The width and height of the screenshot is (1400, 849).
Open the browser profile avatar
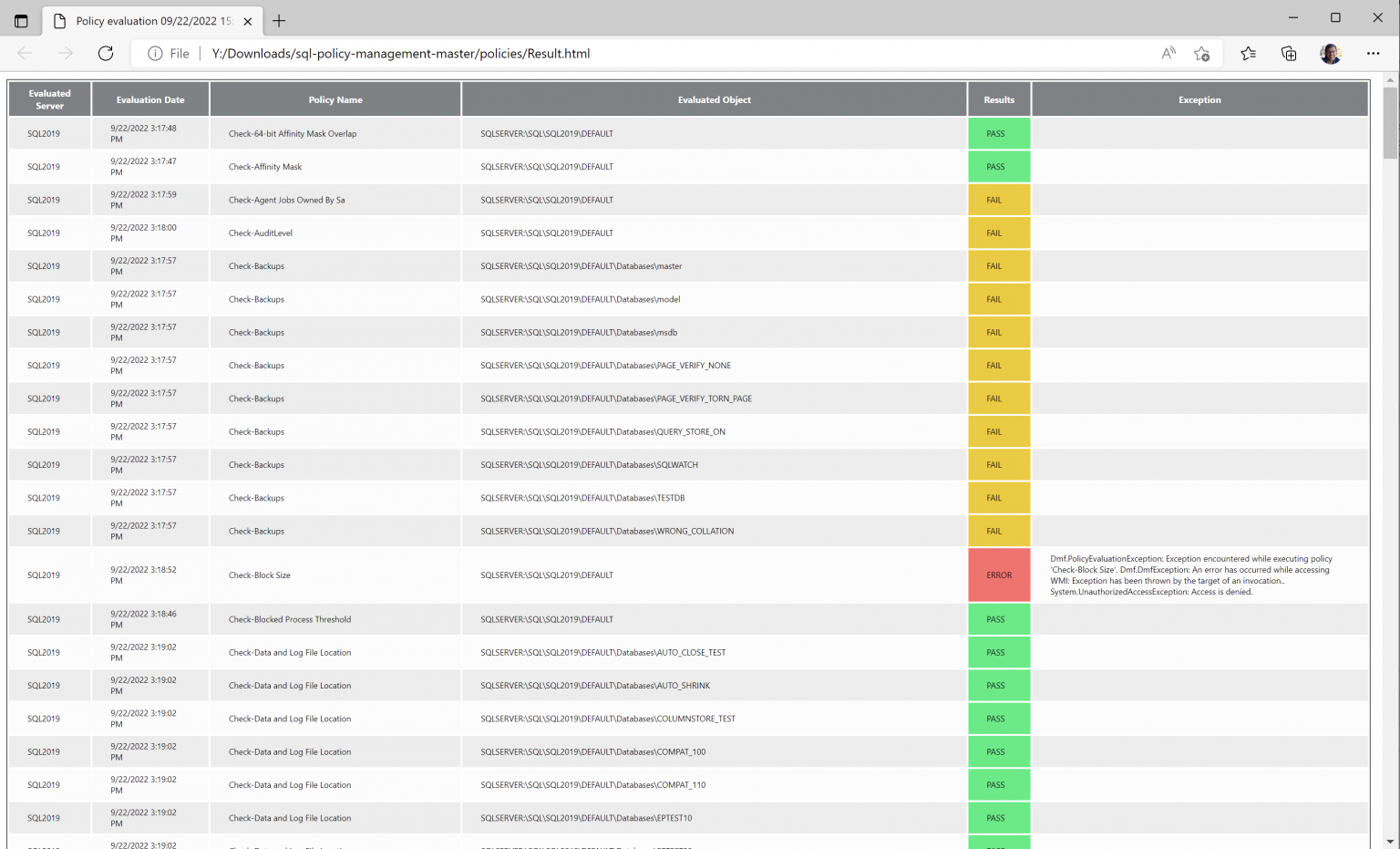[x=1330, y=53]
